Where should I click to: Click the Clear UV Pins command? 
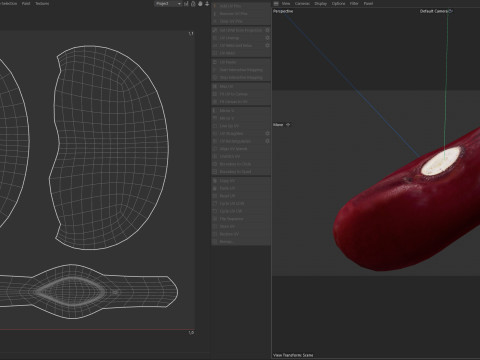click(241, 21)
